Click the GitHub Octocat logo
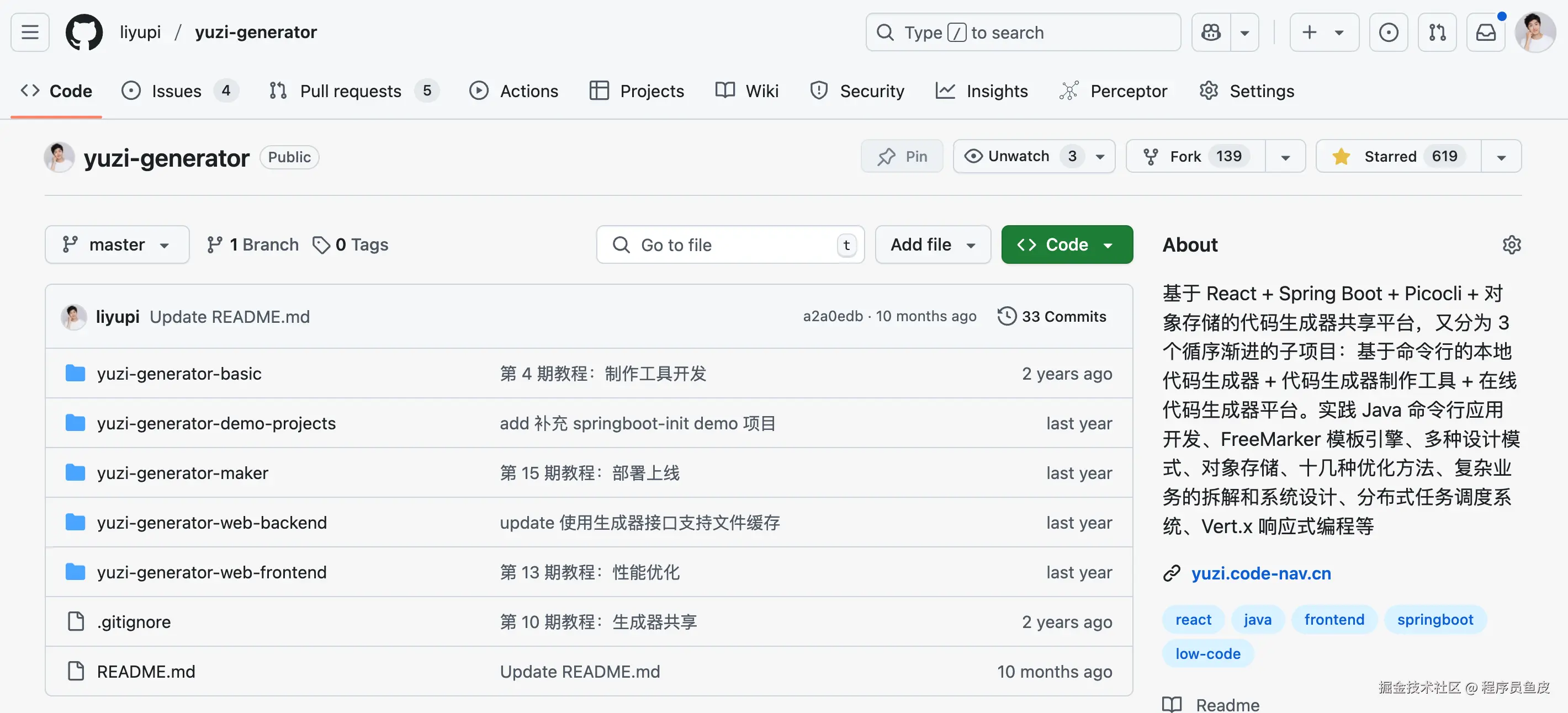Viewport: 1568px width, 713px height. (84, 32)
